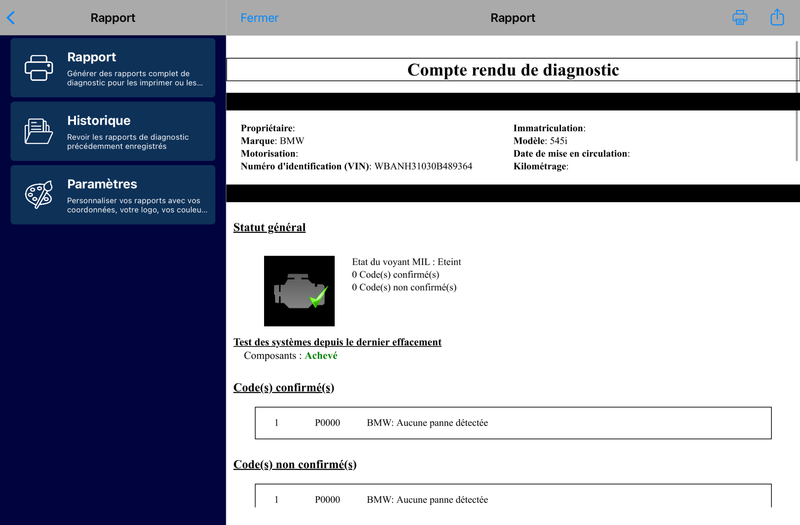The width and height of the screenshot is (800, 525).
Task: Click the report vertical scrollbar
Action: click(797, 101)
